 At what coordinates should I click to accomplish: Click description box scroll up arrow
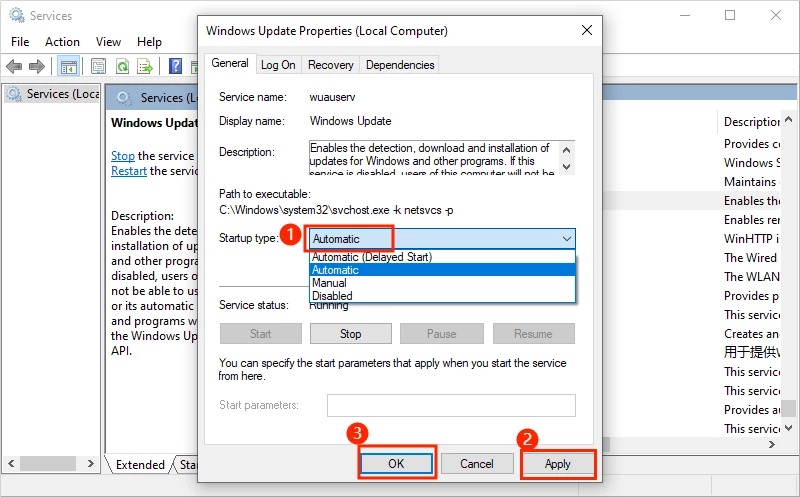(566, 150)
